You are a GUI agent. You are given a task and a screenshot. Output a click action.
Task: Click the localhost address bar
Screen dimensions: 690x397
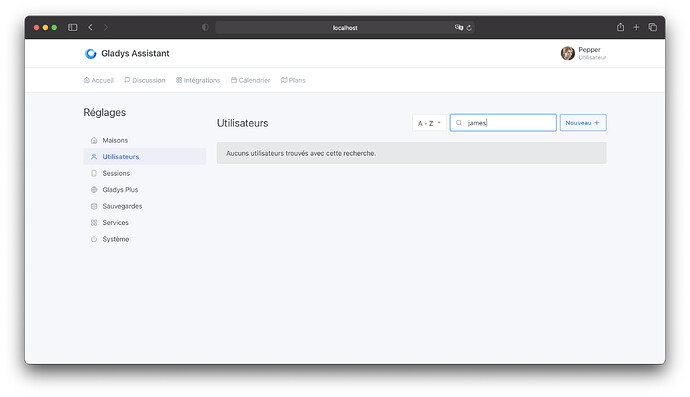[345, 27]
